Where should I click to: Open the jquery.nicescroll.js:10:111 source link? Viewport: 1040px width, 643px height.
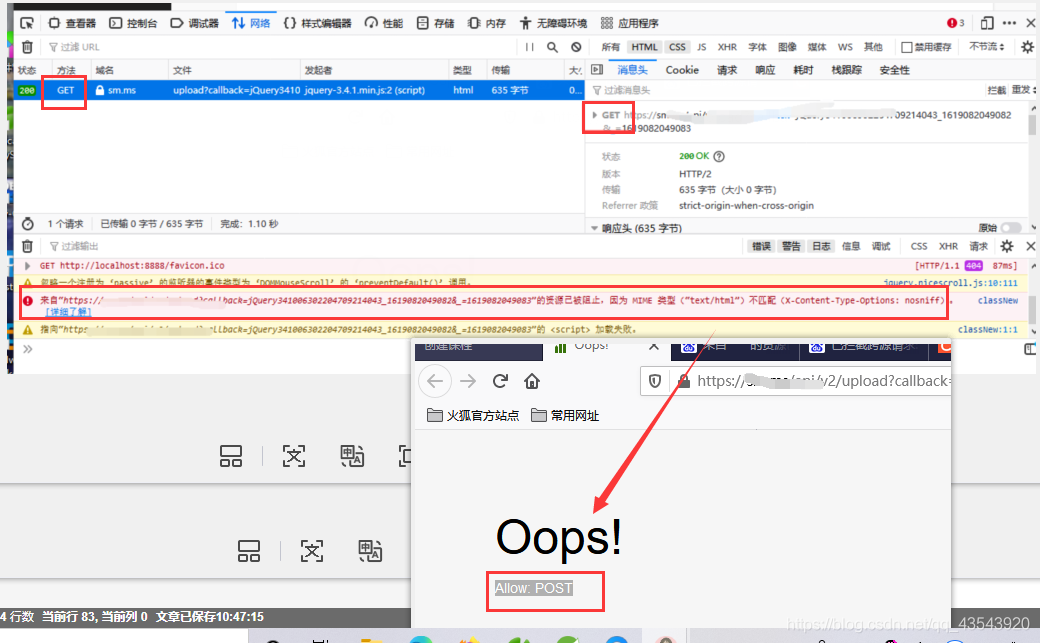click(x=950, y=283)
